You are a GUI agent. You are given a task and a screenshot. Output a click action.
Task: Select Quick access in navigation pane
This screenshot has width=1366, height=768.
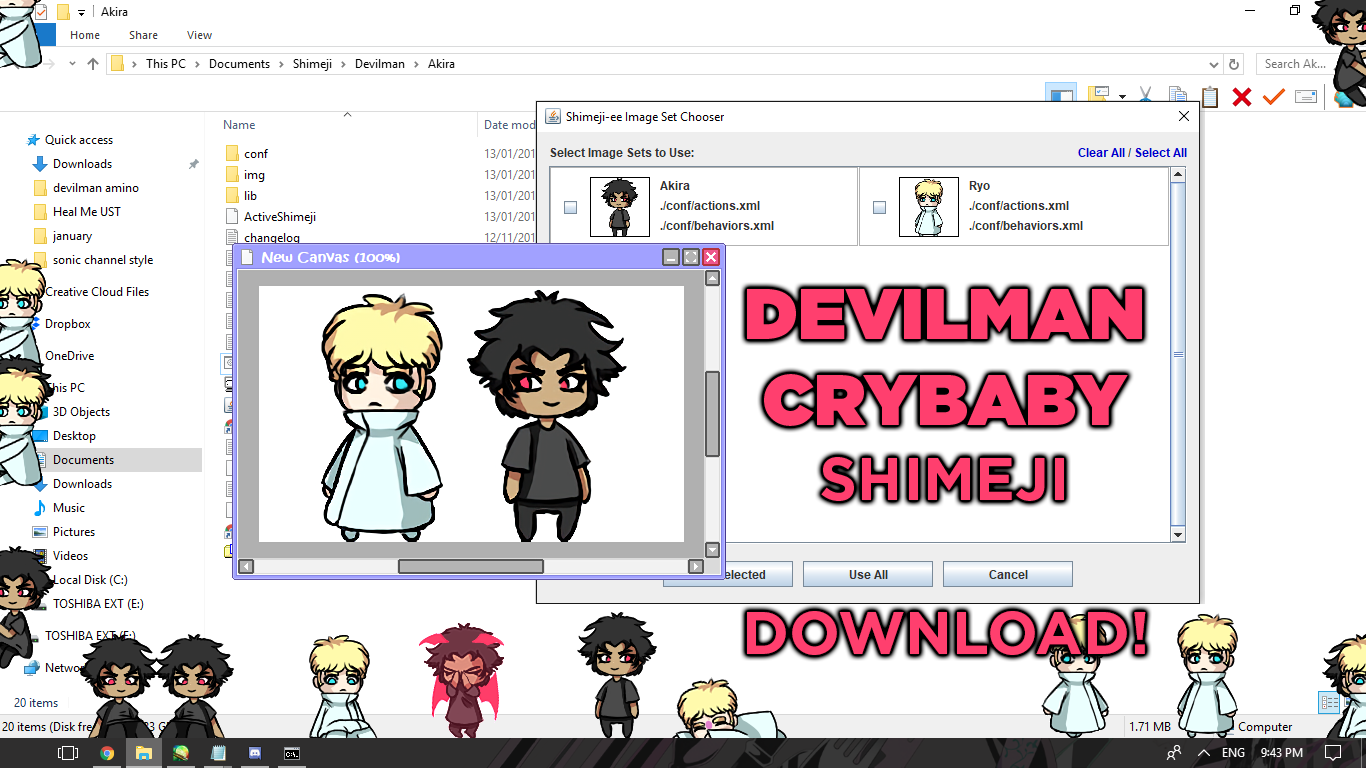79,140
